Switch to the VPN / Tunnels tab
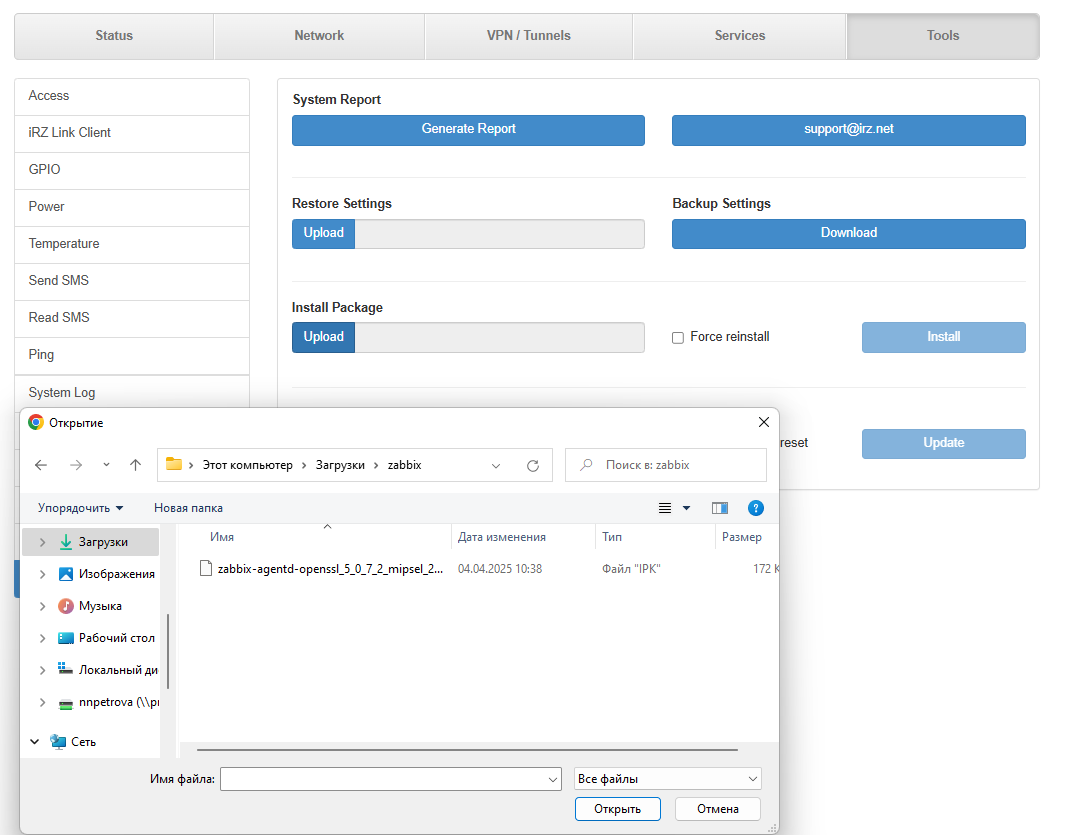Viewport: 1066px width, 835px height. 529,35
